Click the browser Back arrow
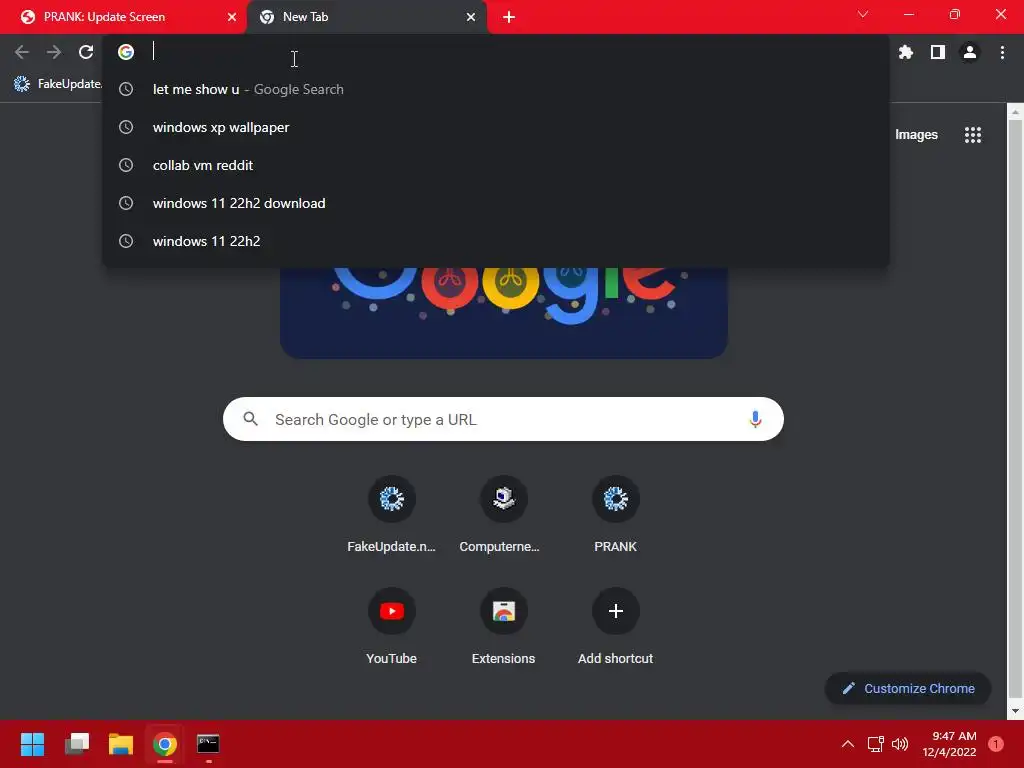Viewport: 1024px width, 768px height. [x=22, y=52]
